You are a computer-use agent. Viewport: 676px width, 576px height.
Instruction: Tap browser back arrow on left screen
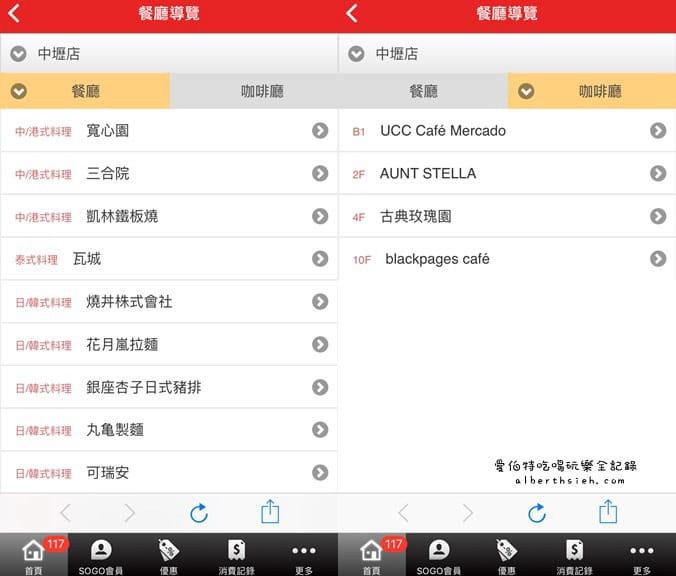(x=66, y=513)
